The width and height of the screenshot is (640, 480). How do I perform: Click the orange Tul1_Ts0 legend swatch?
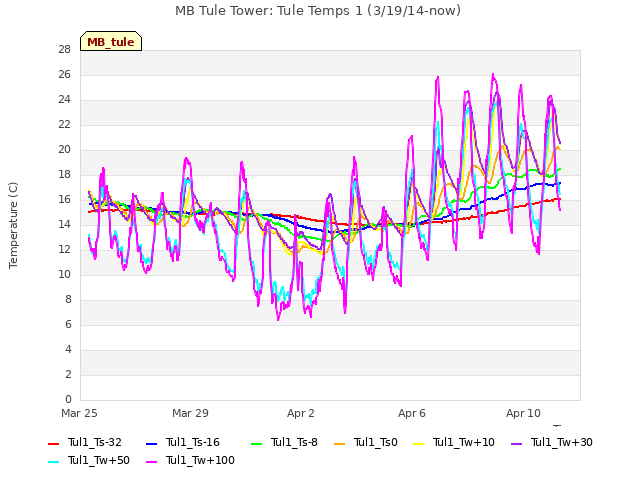point(339,444)
